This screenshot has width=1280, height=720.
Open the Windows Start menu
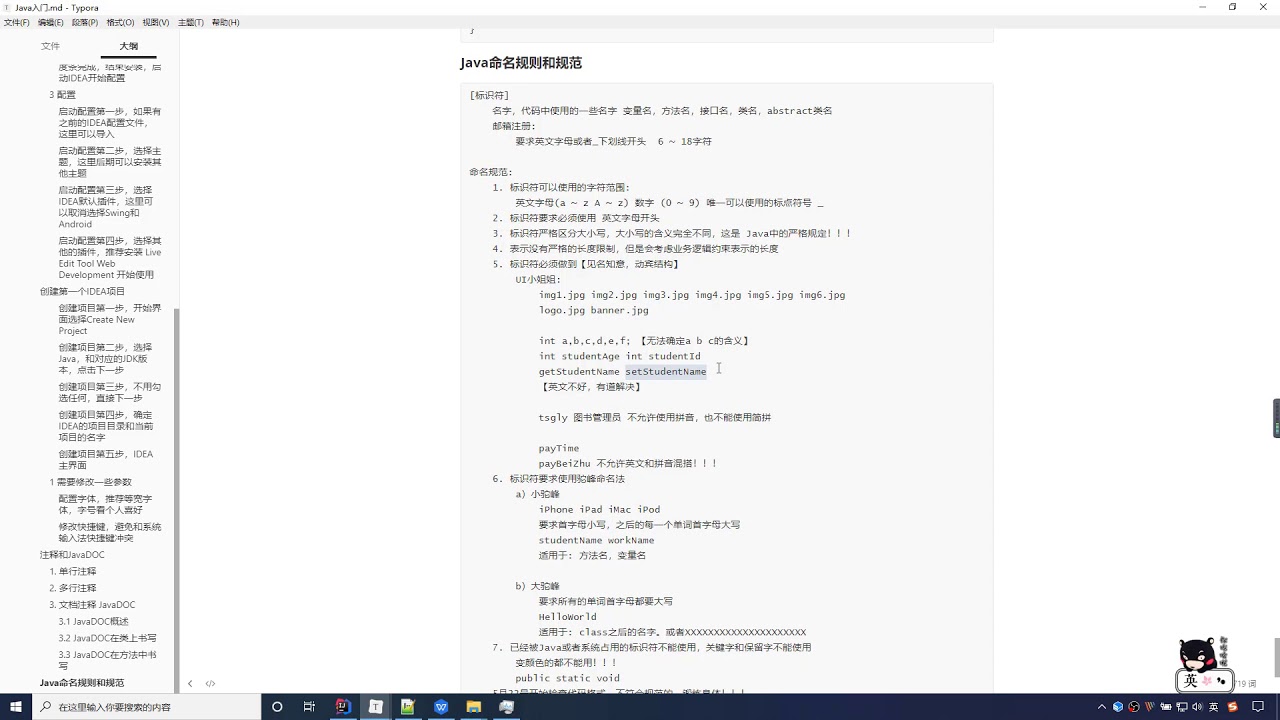tap(16, 707)
